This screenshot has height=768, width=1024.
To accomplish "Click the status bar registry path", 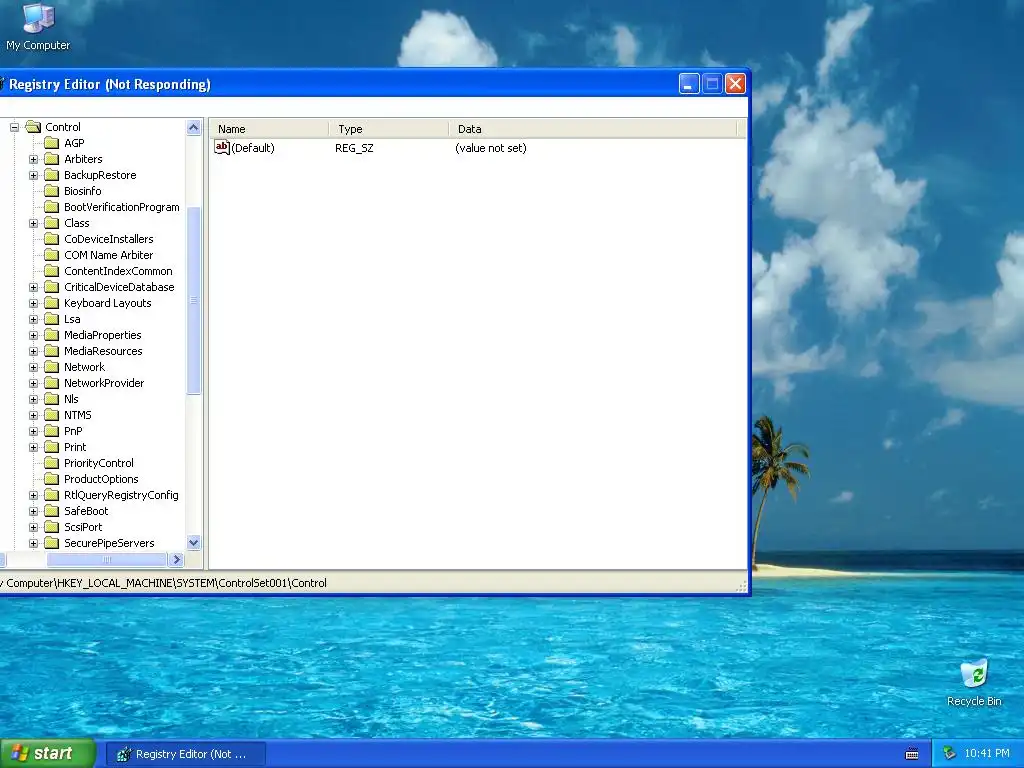I will (163, 583).
